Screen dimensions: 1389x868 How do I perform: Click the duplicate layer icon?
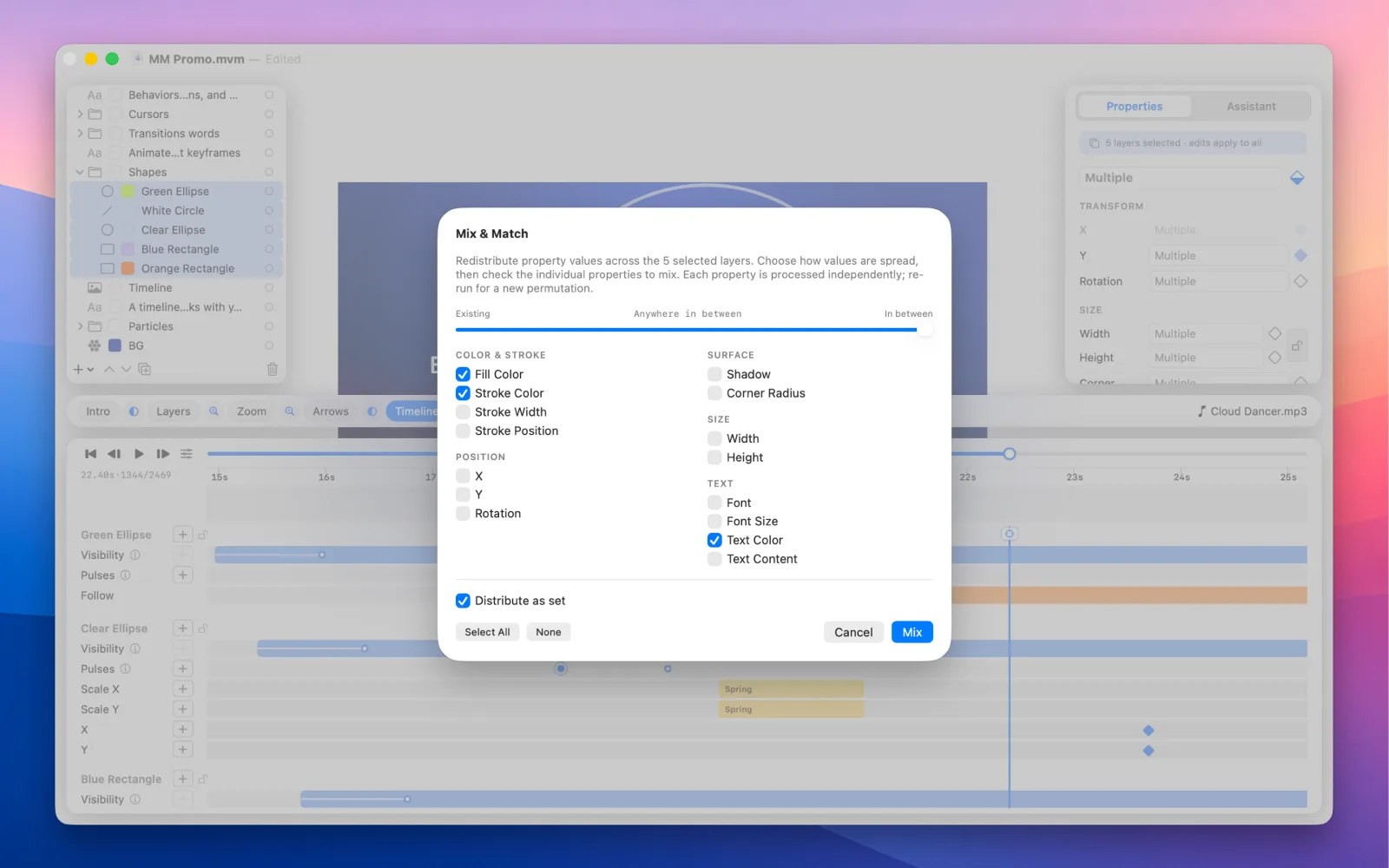coord(145,369)
